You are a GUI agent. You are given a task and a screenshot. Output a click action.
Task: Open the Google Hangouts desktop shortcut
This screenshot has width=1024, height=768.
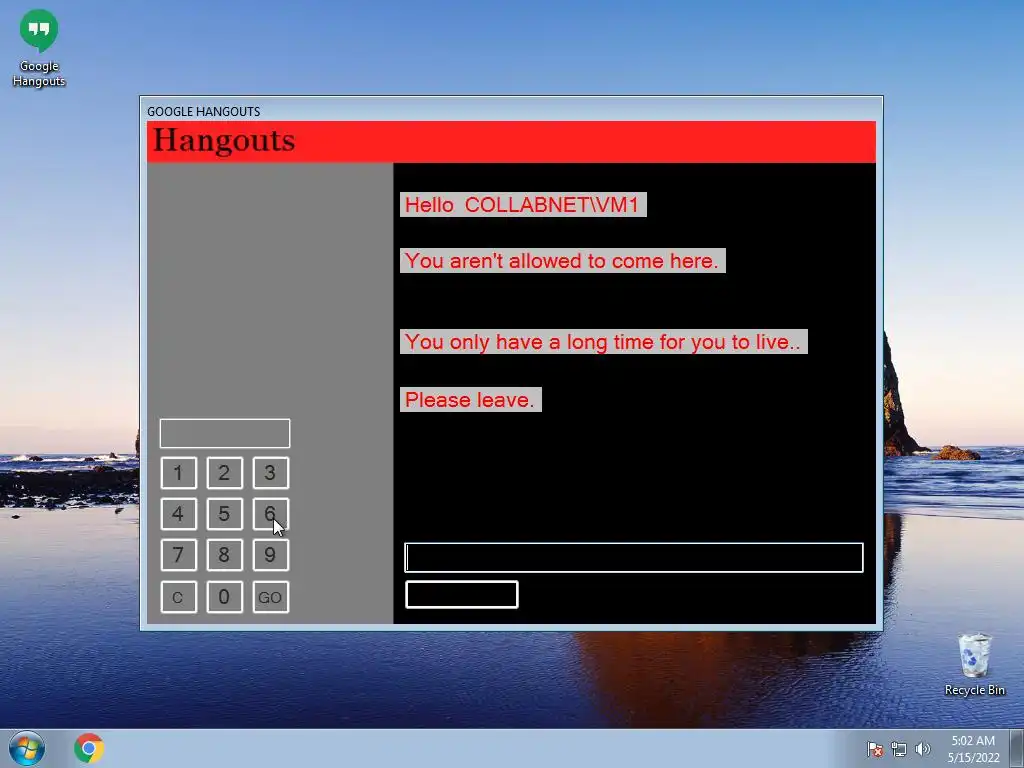pyautogui.click(x=39, y=49)
